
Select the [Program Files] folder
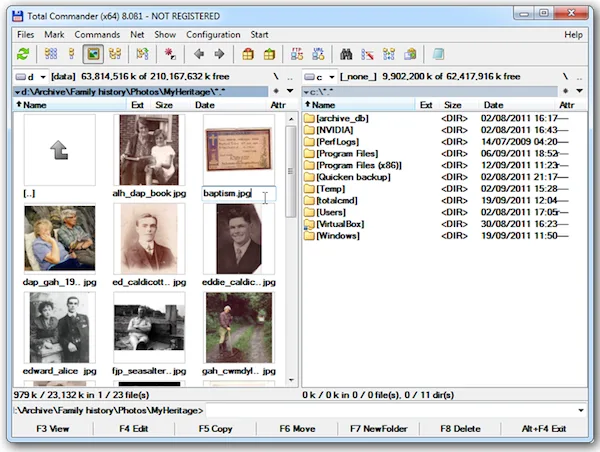pyautogui.click(x=347, y=153)
